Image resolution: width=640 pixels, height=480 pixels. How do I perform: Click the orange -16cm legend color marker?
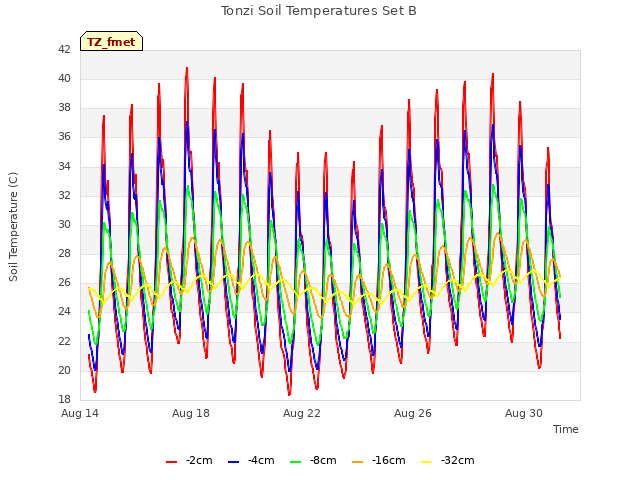pos(357,462)
